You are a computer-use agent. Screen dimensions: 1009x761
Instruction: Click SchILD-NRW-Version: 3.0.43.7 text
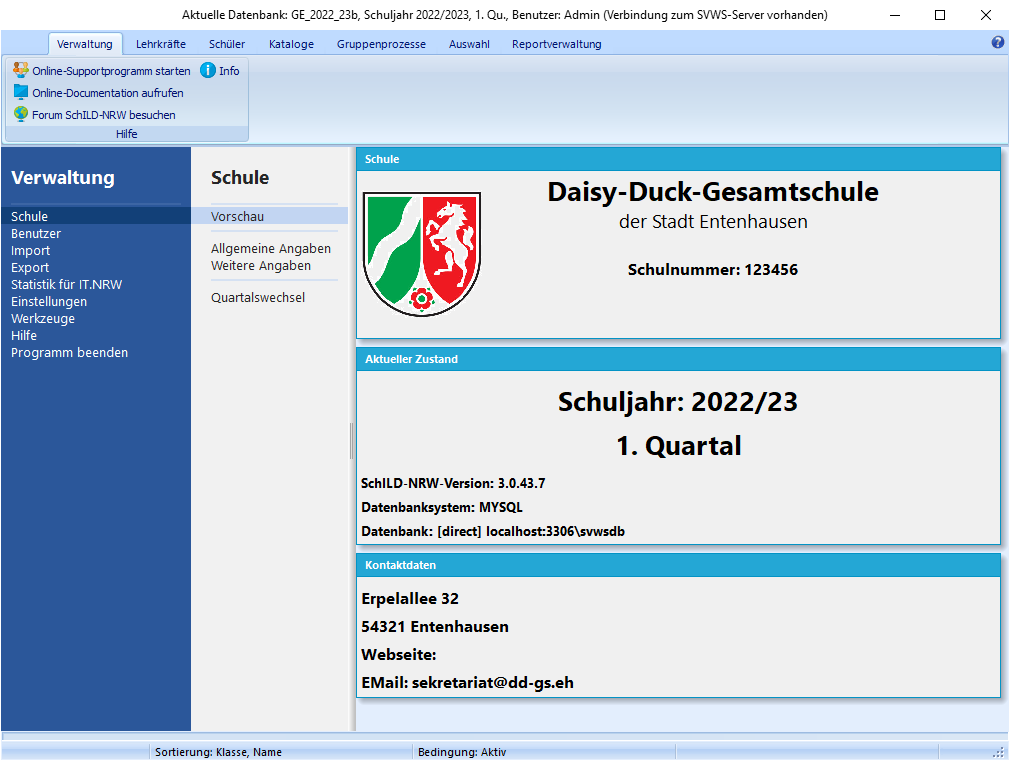click(453, 483)
